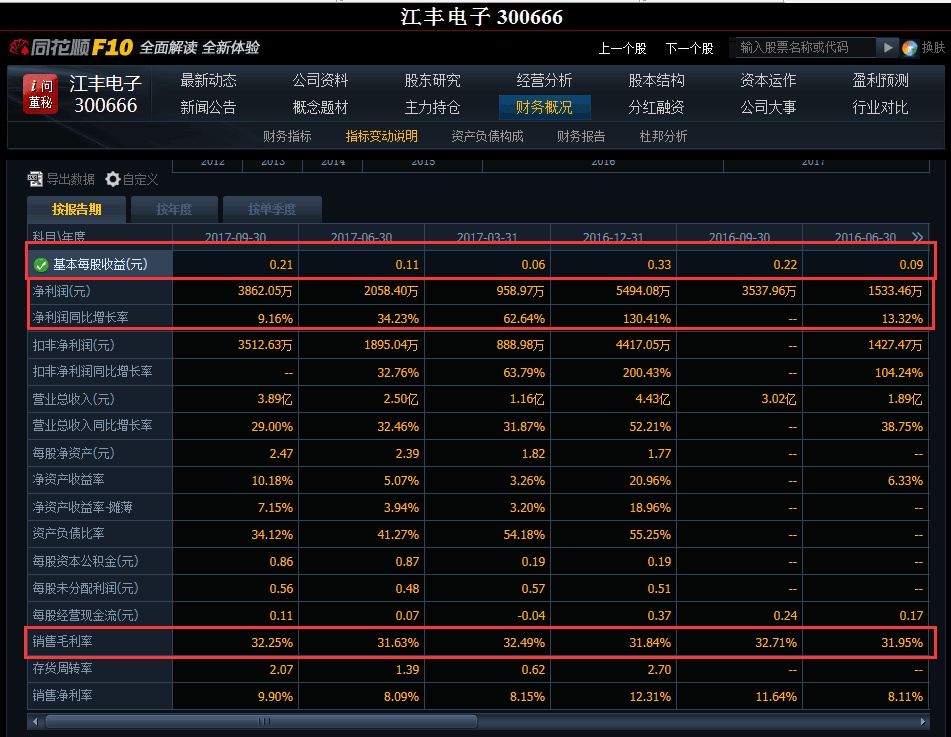Screen dimensions: 951x737
Task: Switch to 指标变动说明 sub-tab
Action: [x=381, y=136]
